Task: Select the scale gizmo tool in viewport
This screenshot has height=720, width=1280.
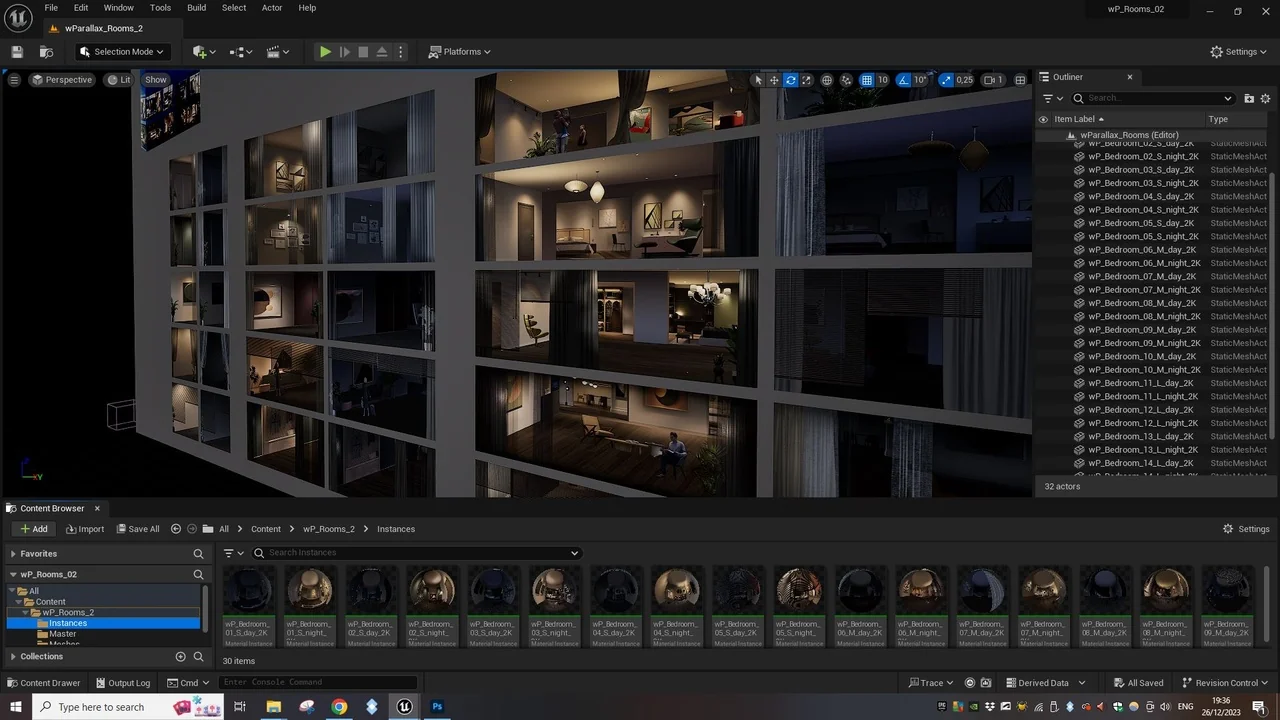Action: click(x=807, y=80)
